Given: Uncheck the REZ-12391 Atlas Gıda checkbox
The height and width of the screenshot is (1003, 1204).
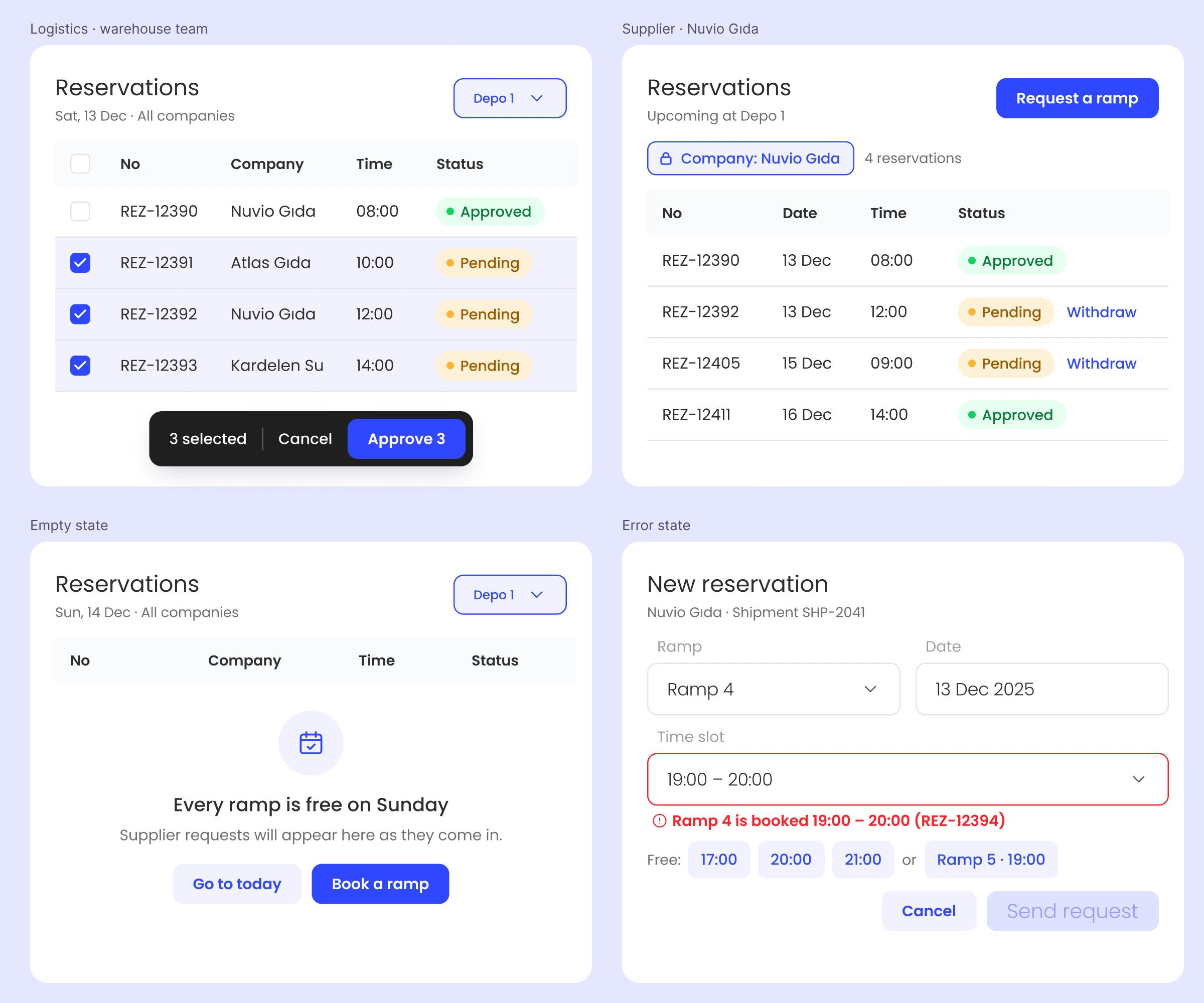Looking at the screenshot, I should pos(80,262).
